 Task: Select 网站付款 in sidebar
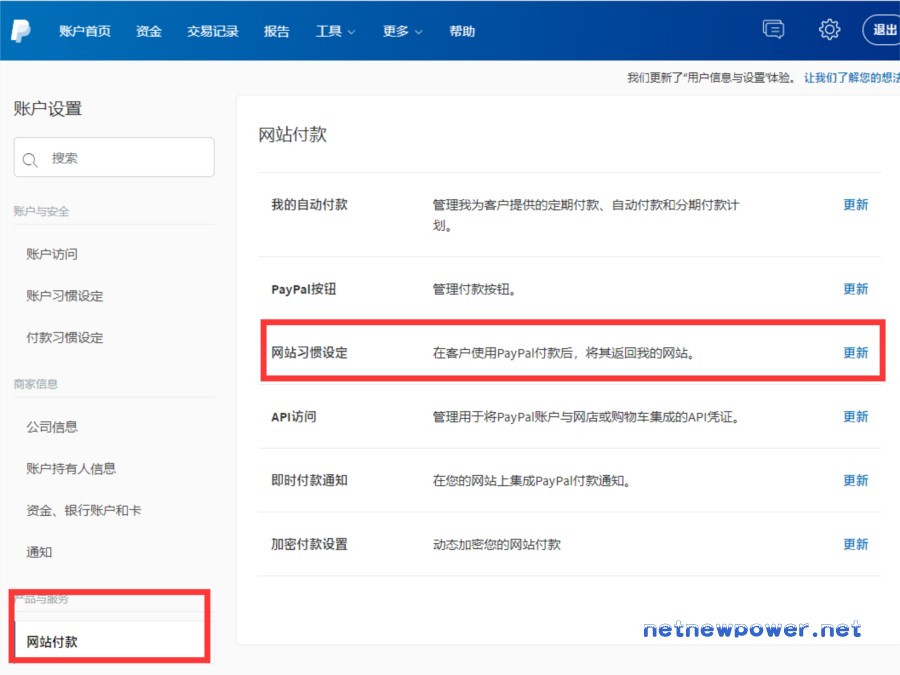pyautogui.click(x=52, y=642)
